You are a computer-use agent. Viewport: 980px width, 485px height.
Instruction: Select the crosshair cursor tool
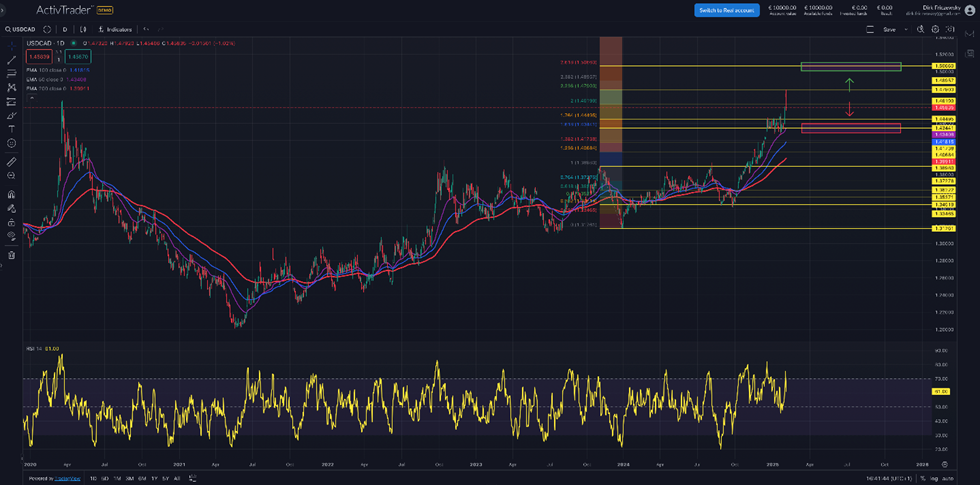tap(11, 46)
